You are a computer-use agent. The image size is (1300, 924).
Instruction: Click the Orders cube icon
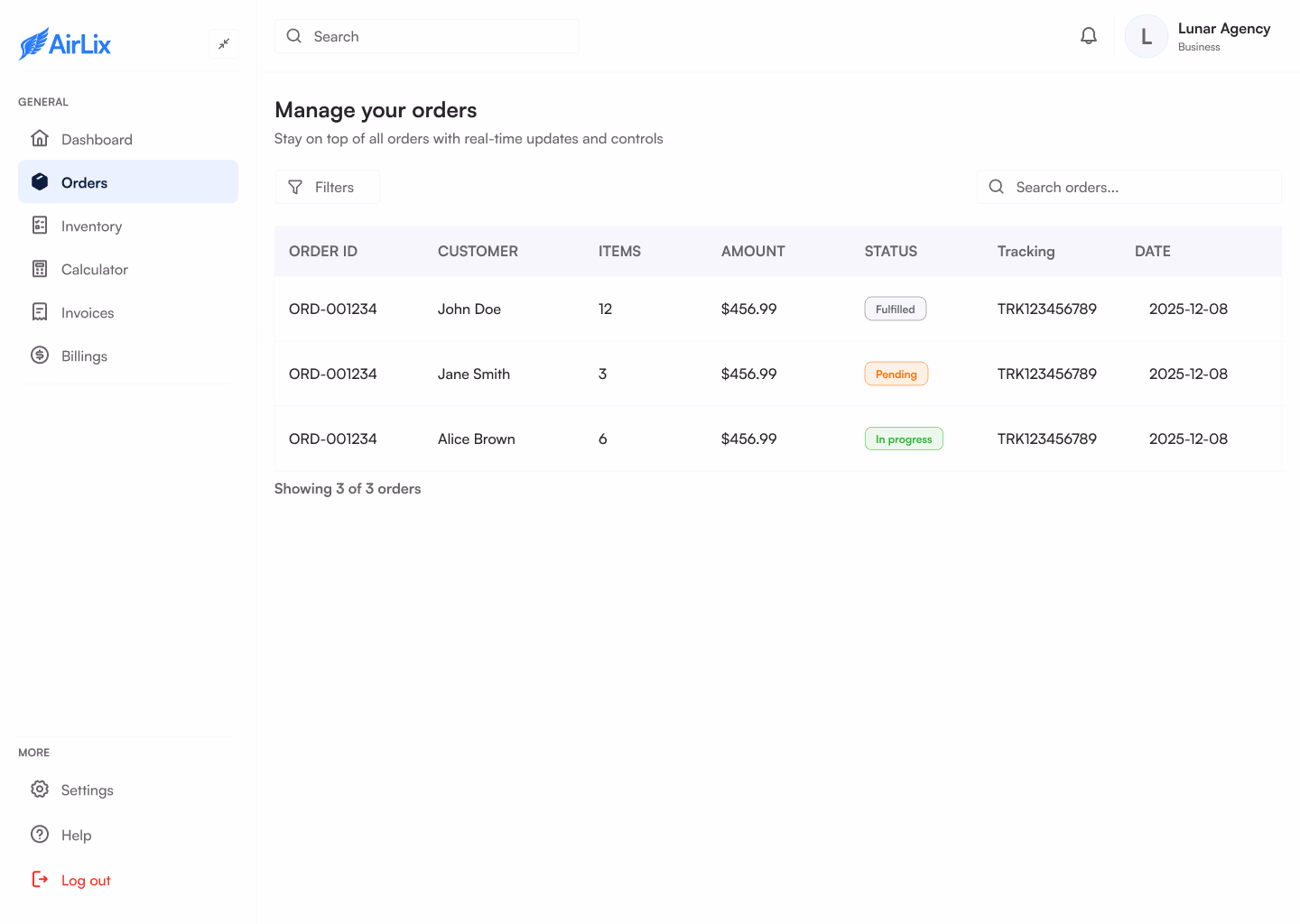tap(40, 181)
